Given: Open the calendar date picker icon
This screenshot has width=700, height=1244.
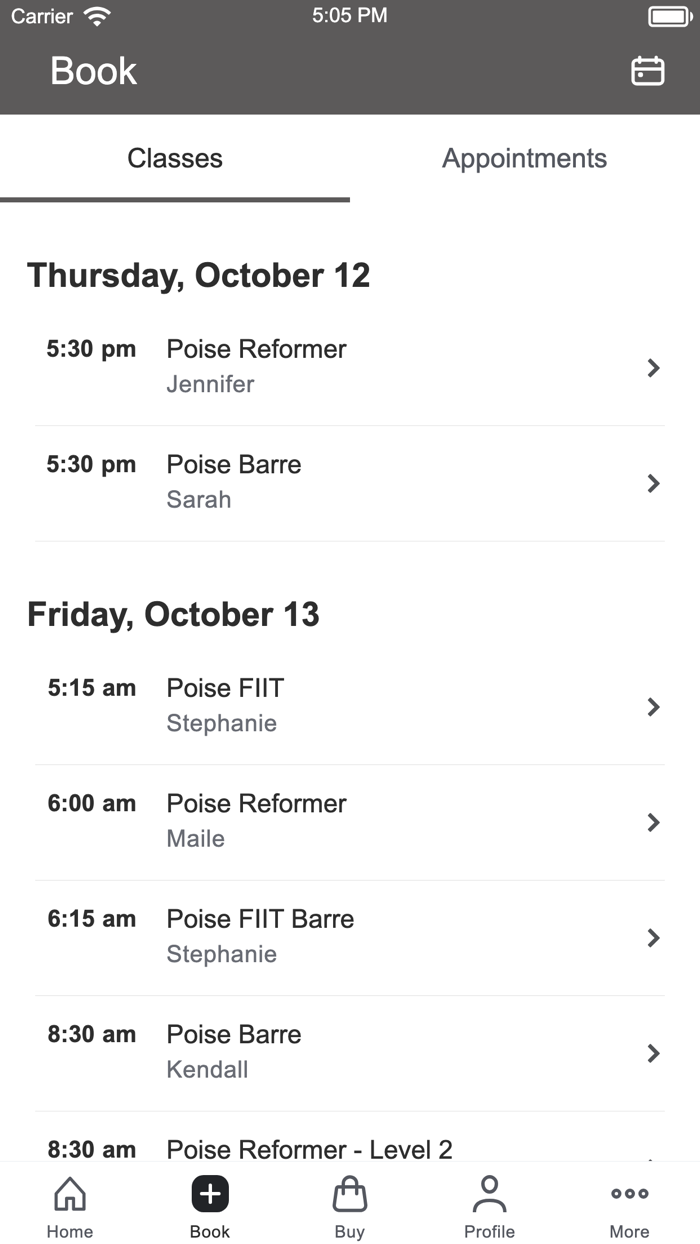Looking at the screenshot, I should (647, 71).
